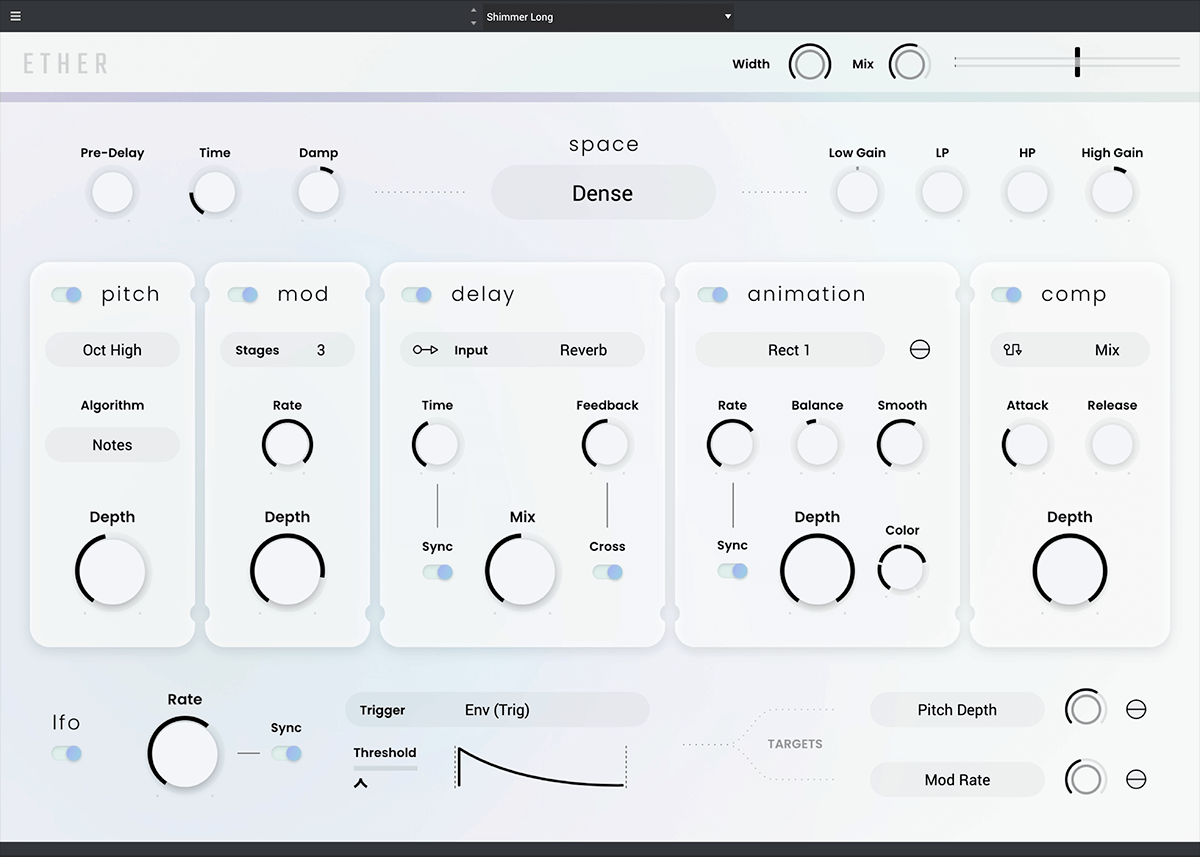Toggle the delay Cross switch
The height and width of the screenshot is (857, 1200).
pyautogui.click(x=607, y=572)
